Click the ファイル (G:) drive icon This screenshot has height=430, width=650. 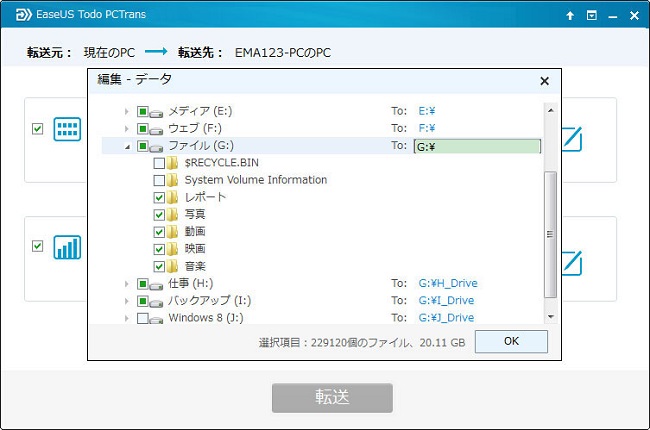(156, 148)
